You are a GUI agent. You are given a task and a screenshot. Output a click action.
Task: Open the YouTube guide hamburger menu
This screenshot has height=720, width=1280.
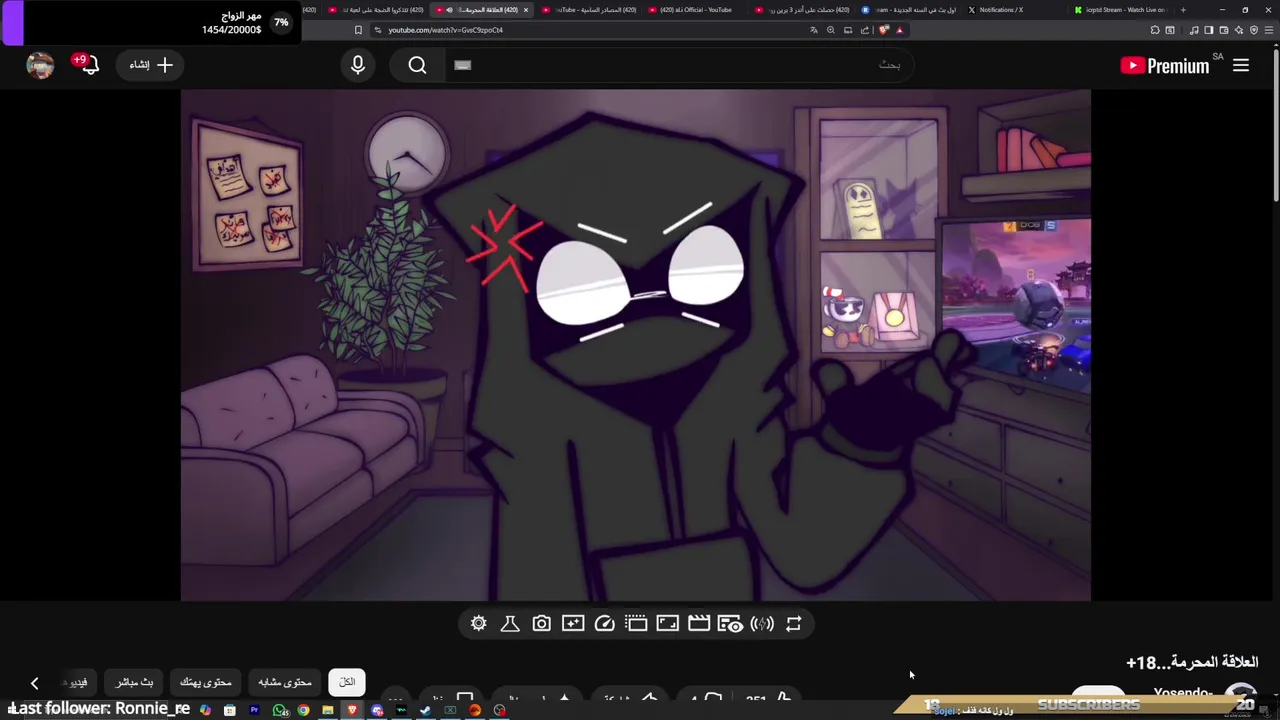coord(1241,65)
